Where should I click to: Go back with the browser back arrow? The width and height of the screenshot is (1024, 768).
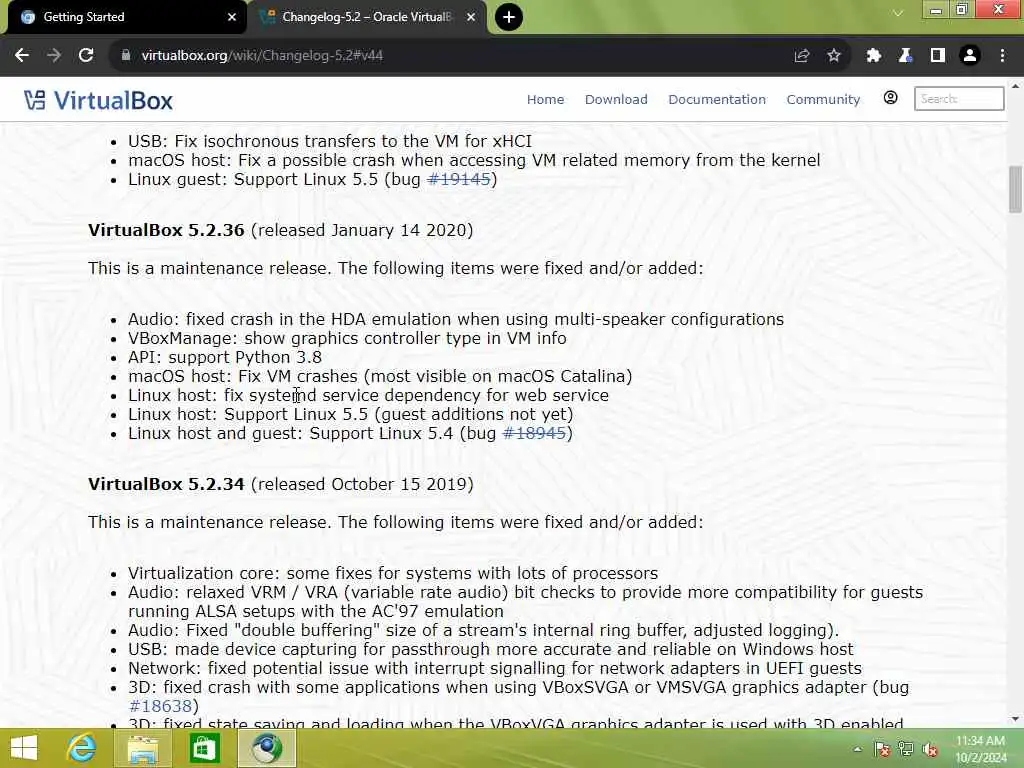click(22, 56)
